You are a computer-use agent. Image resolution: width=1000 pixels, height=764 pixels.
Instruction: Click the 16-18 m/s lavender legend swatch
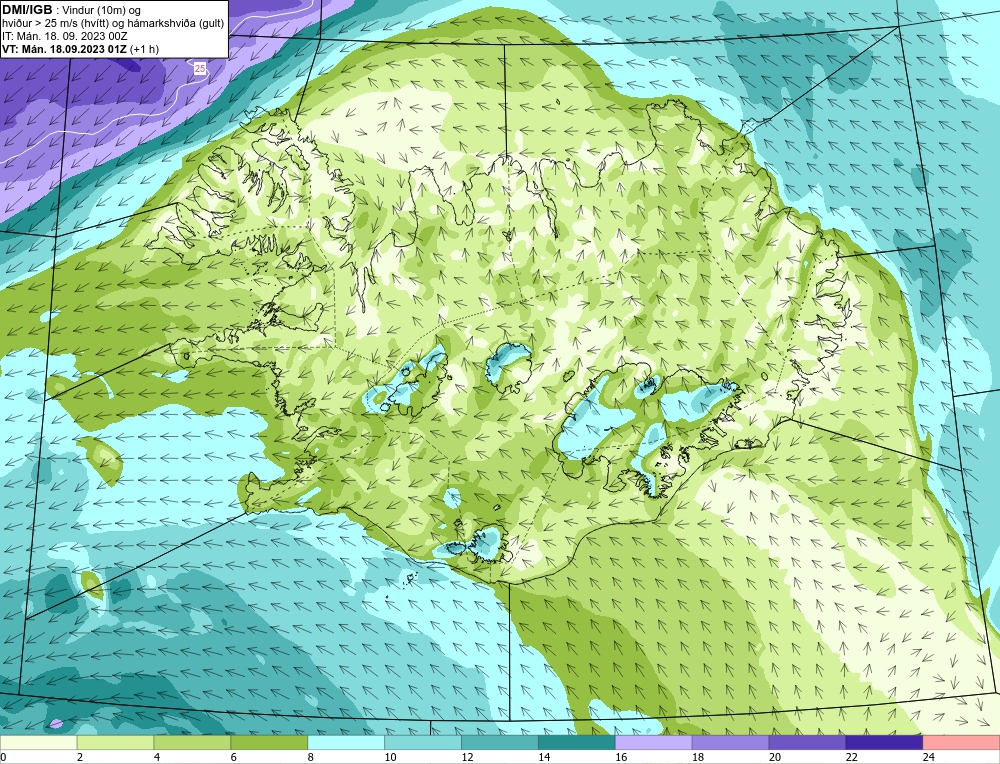654,742
